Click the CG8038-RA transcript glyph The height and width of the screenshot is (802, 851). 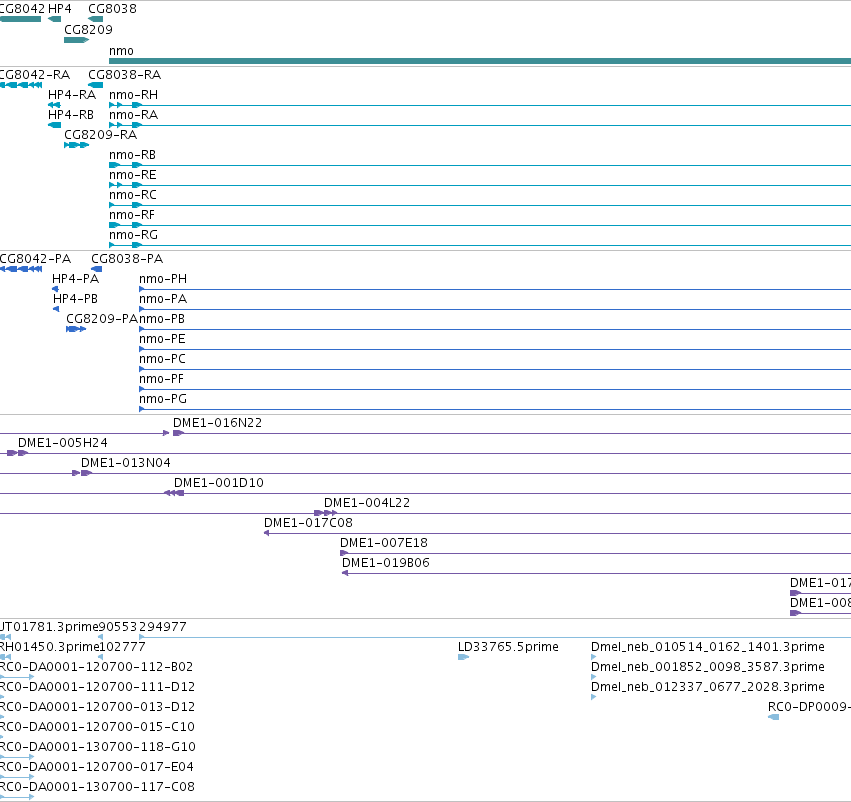coord(96,85)
